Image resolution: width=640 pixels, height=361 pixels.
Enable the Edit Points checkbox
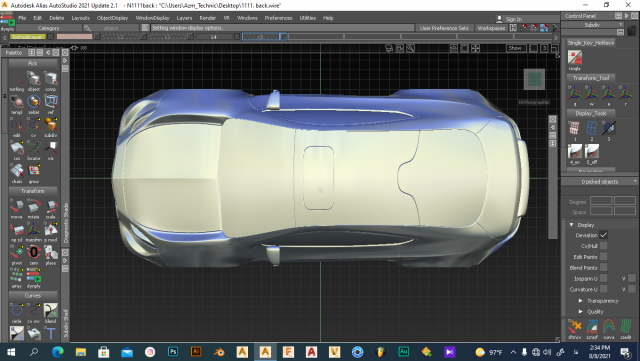pos(603,257)
